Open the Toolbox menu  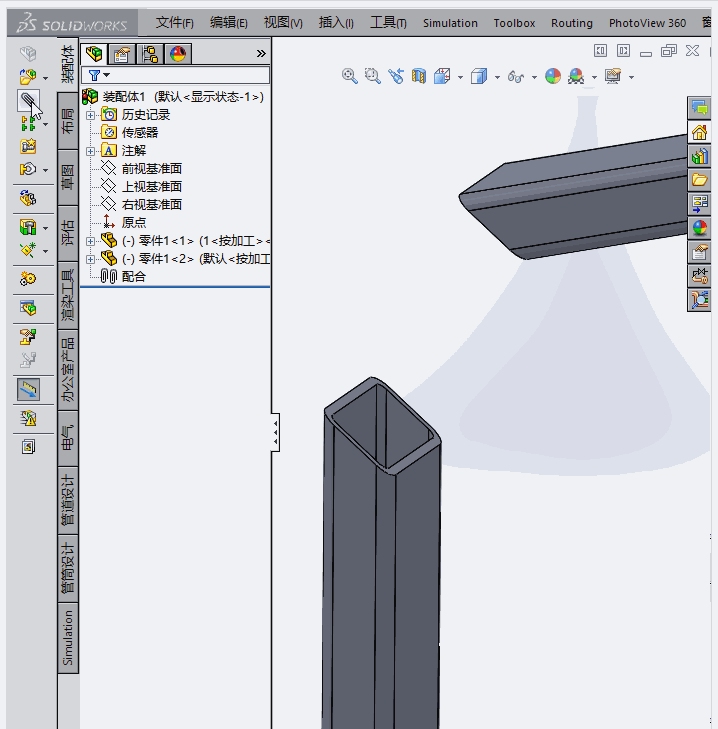tap(514, 23)
